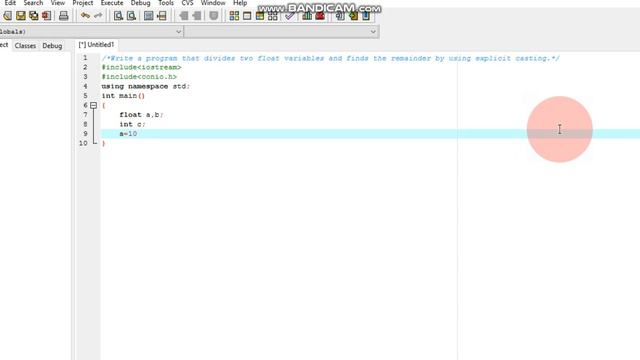Click the Go to line toolbar icon
640x360 pixels.
click(x=162, y=16)
